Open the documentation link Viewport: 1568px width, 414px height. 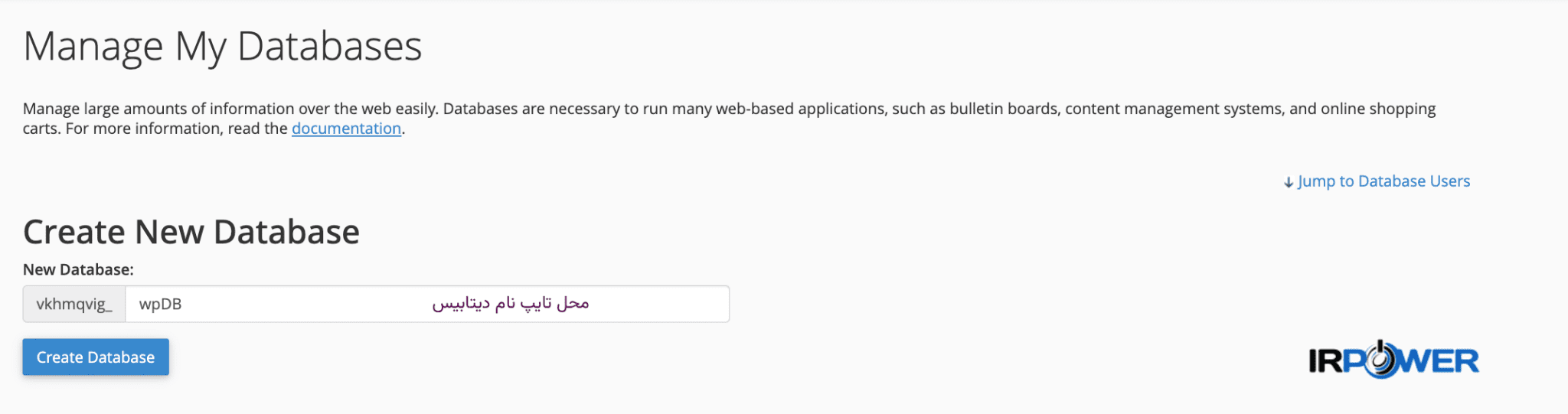tap(346, 129)
